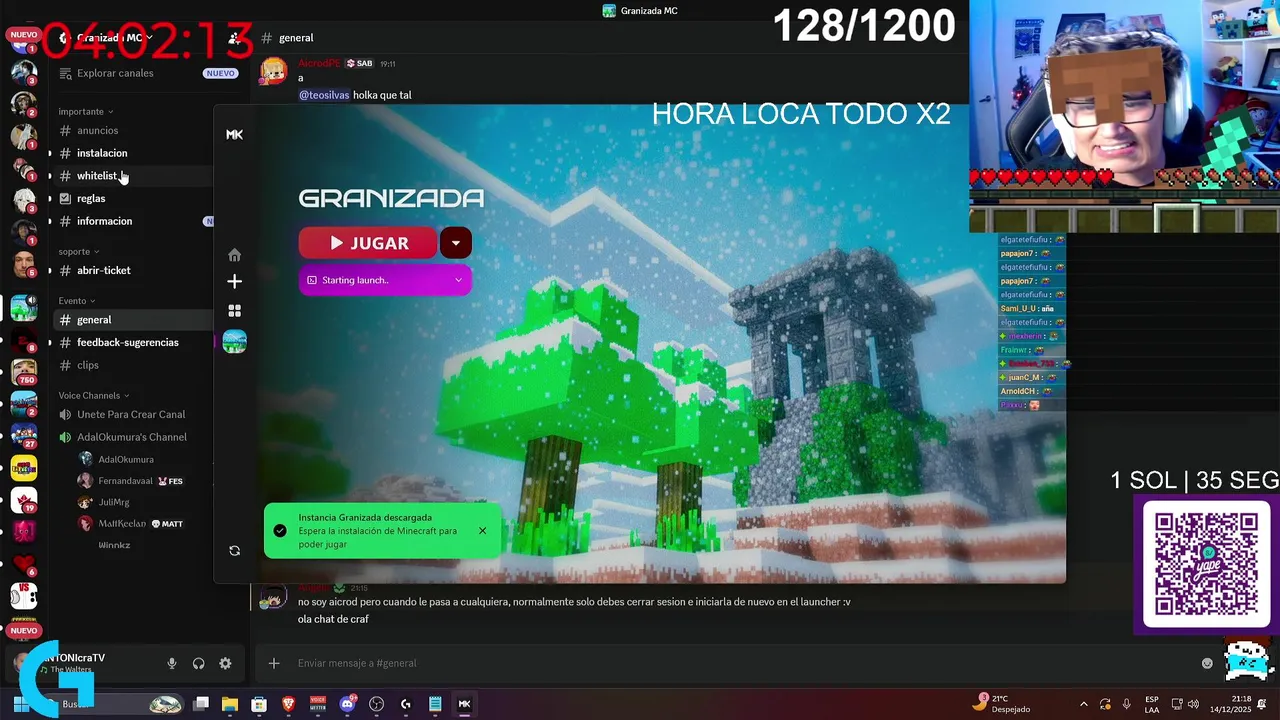Join Unete Para Crear Canal voice channel
Image resolution: width=1280 pixels, height=720 pixels.
pos(131,414)
